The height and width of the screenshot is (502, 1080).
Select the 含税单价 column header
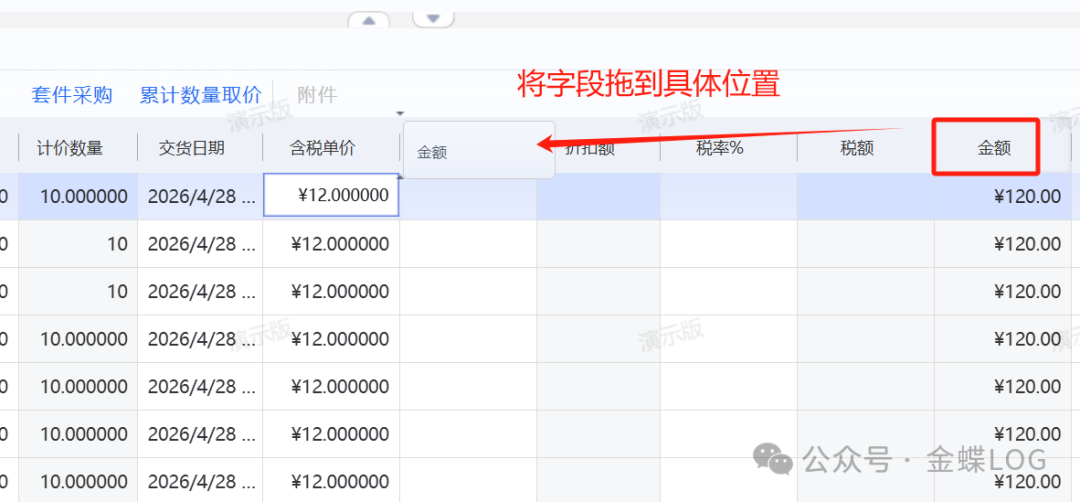click(322, 148)
